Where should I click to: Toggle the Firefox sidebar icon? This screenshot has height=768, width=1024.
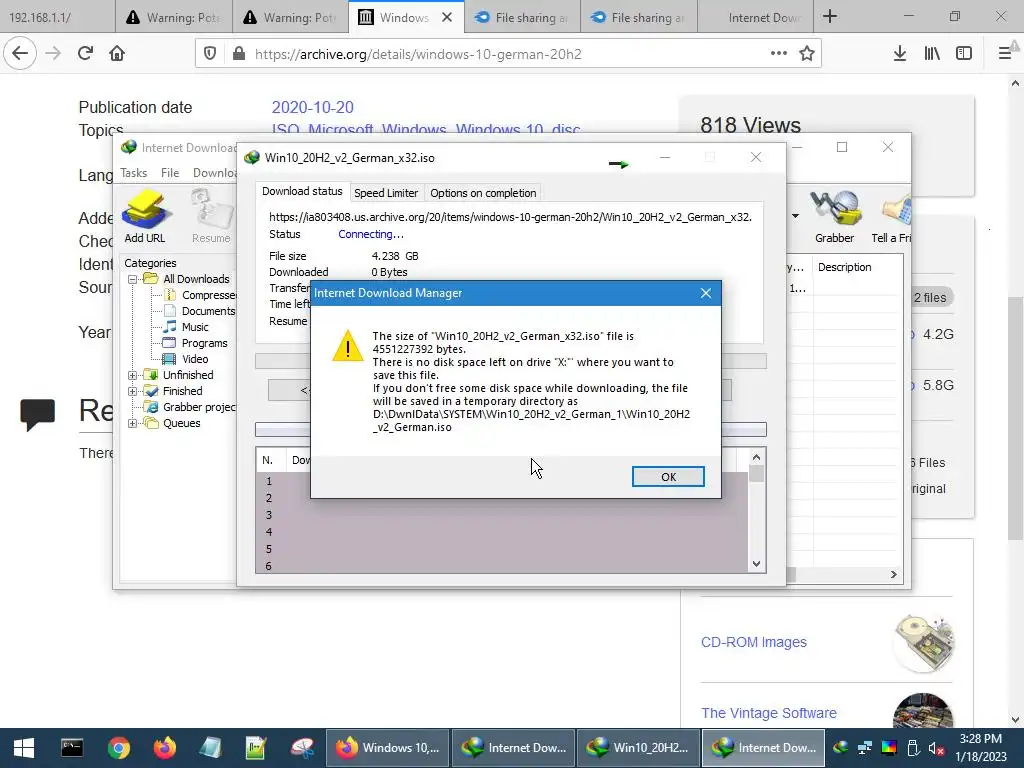pyautogui.click(x=964, y=54)
